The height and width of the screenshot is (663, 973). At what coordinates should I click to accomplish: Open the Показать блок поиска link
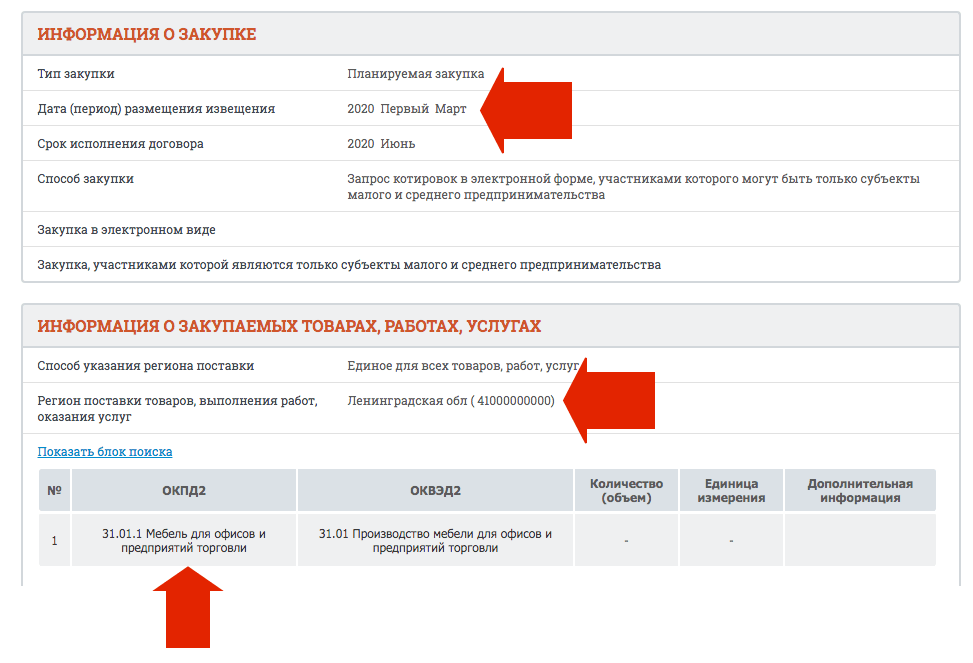pos(105,452)
